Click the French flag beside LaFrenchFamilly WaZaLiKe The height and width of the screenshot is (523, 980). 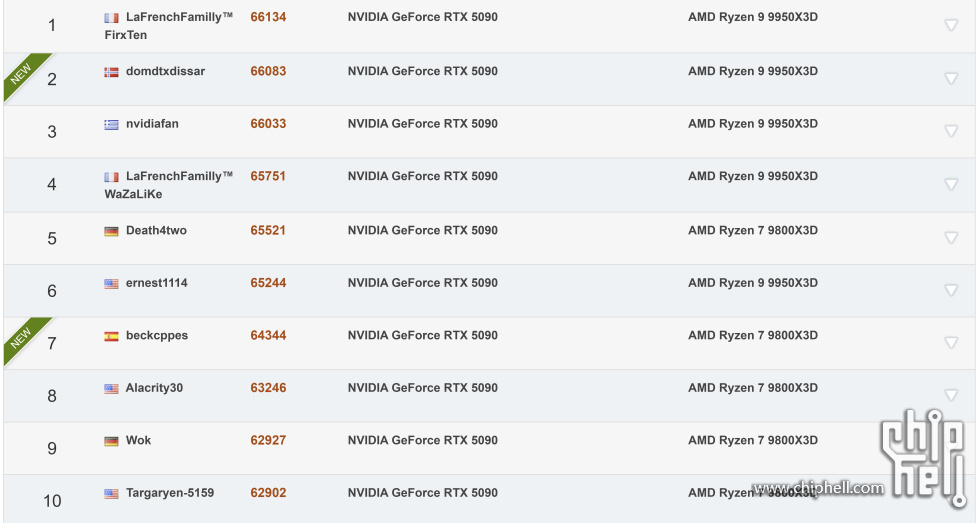coord(111,177)
